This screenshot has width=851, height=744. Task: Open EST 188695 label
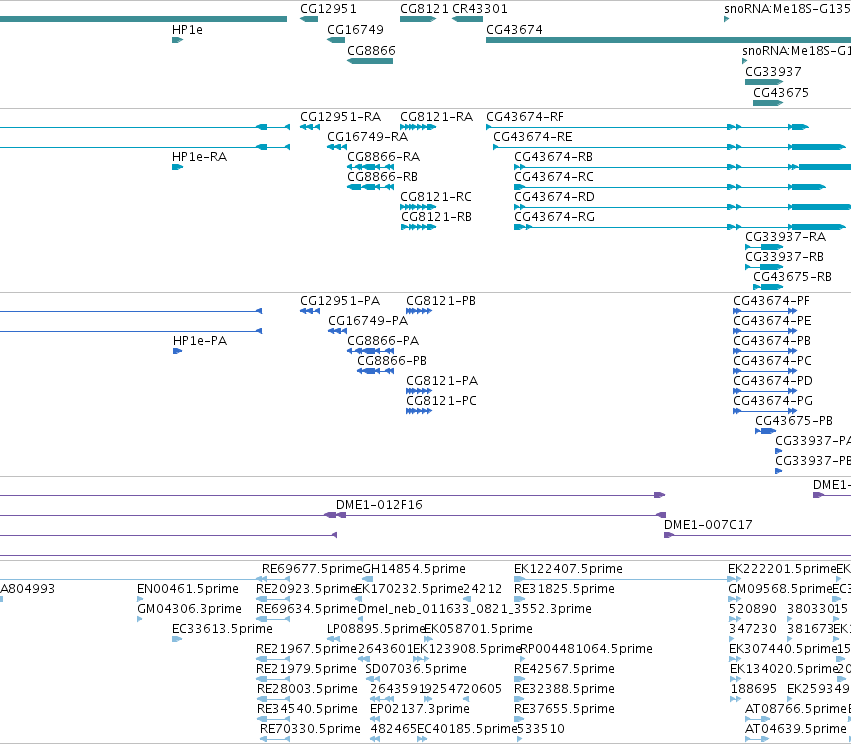pos(754,689)
